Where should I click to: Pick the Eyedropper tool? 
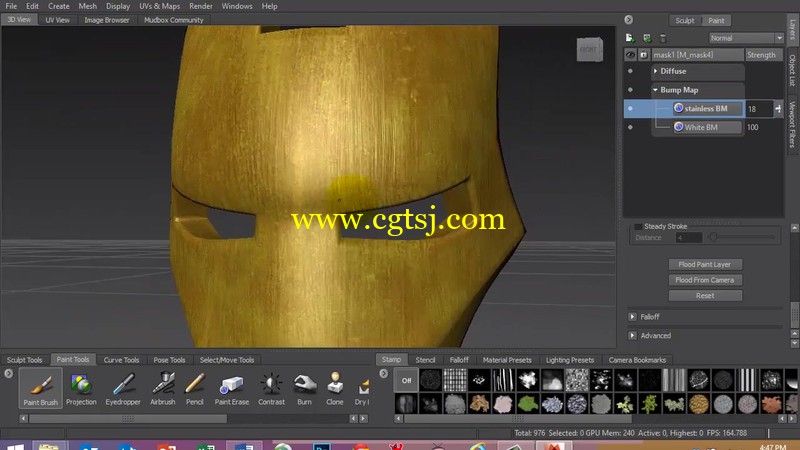tap(123, 388)
